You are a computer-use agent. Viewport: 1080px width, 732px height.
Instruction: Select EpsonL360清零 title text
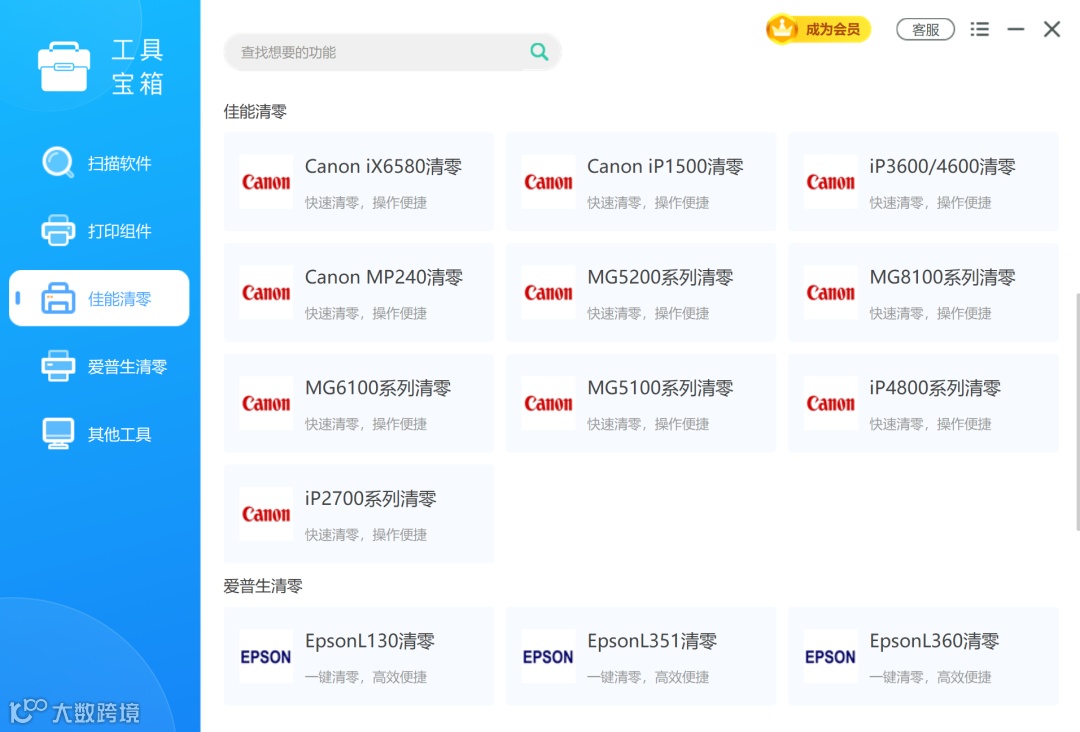click(935, 642)
